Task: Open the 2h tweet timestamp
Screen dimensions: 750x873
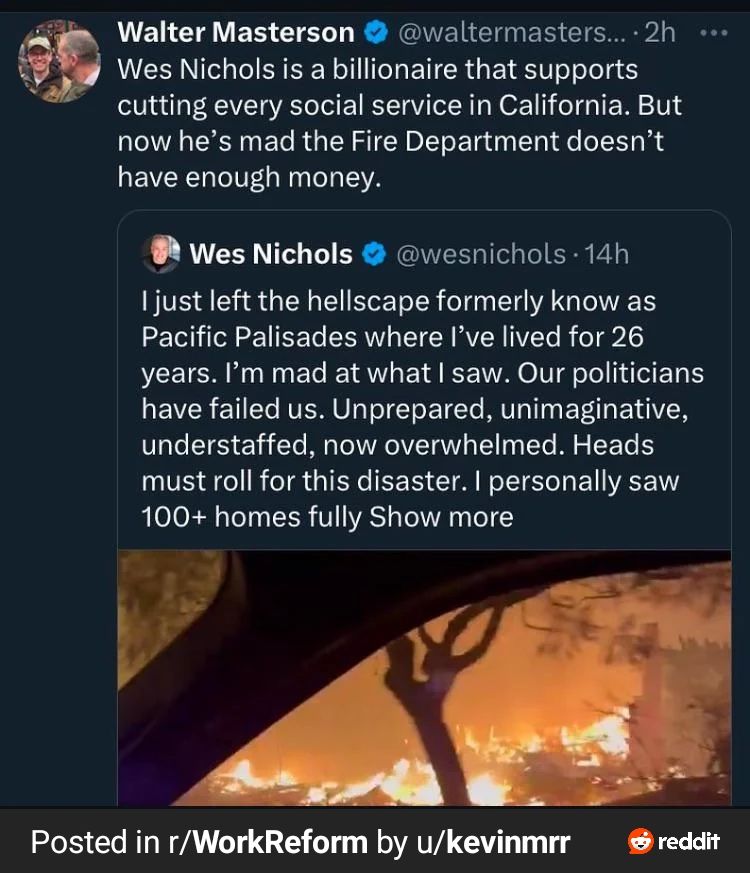Action: [660, 33]
